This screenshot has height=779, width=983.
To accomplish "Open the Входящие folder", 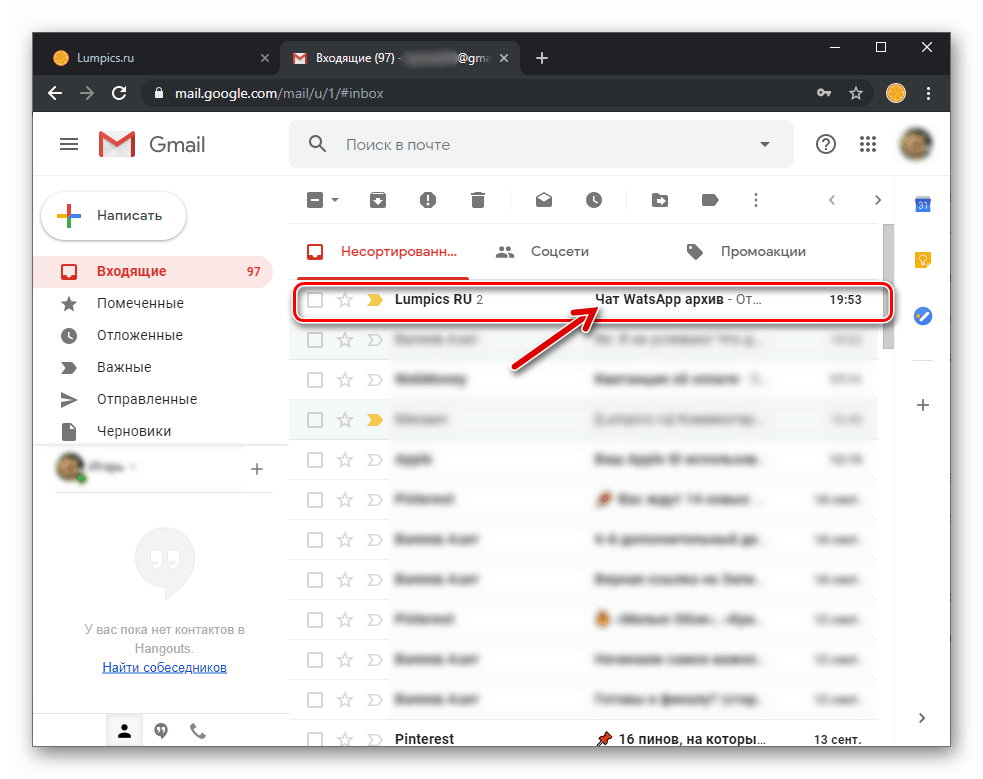I will (154, 271).
